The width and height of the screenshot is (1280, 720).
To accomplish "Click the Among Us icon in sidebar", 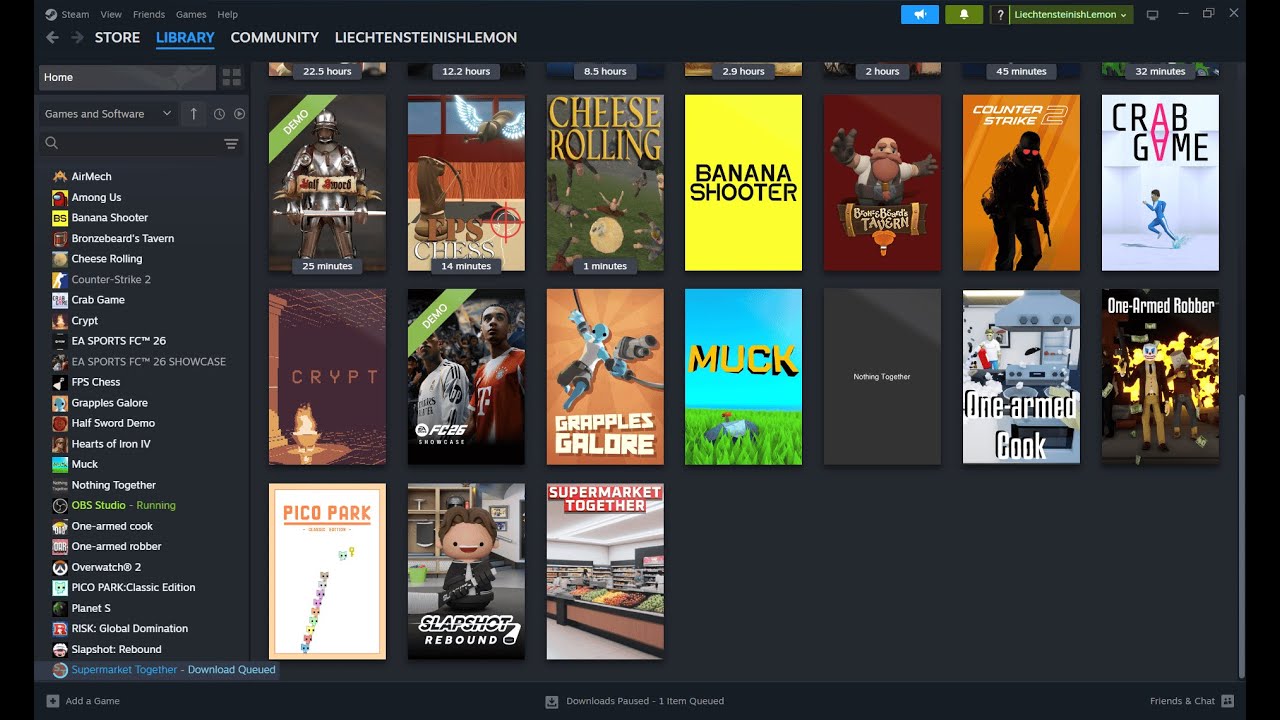I will [x=60, y=197].
